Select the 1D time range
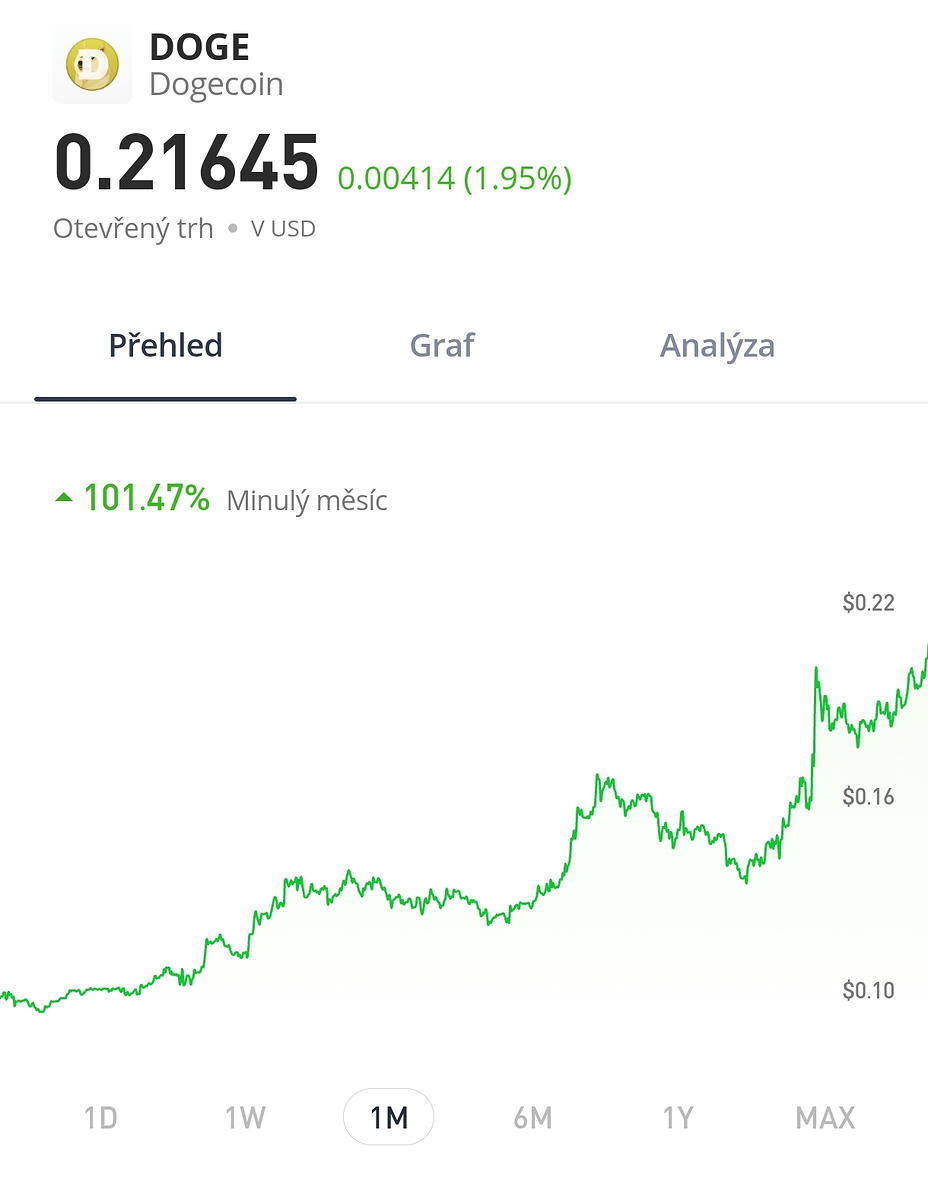928x1200 pixels. coord(101,1117)
